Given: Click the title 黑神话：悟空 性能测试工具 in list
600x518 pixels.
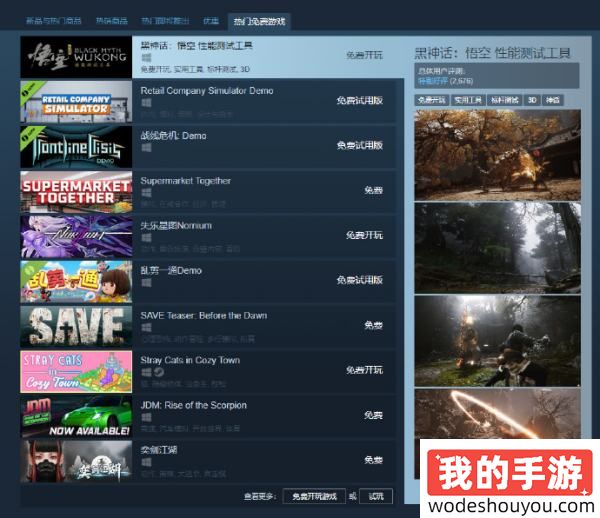Looking at the screenshot, I should click(x=197, y=46).
